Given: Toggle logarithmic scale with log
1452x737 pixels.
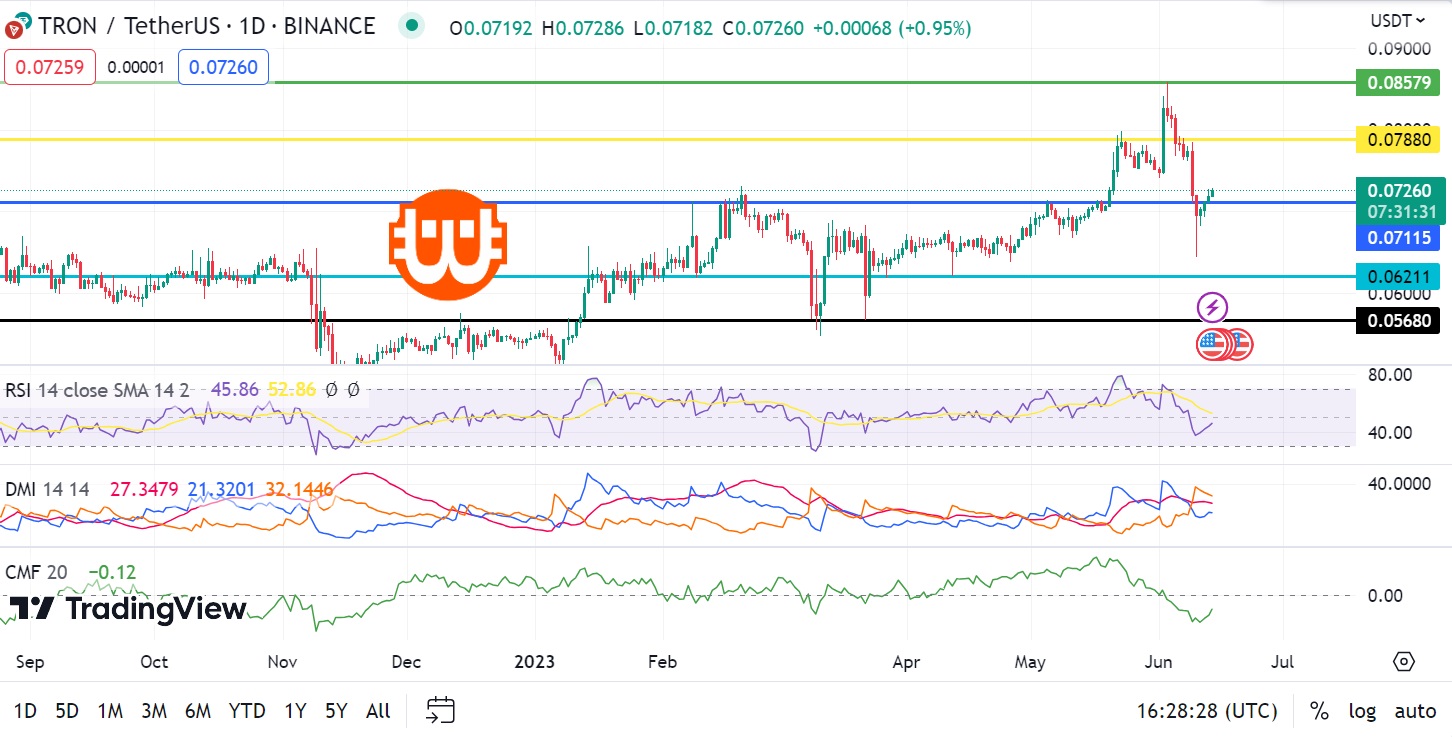Looking at the screenshot, I should (1362, 711).
